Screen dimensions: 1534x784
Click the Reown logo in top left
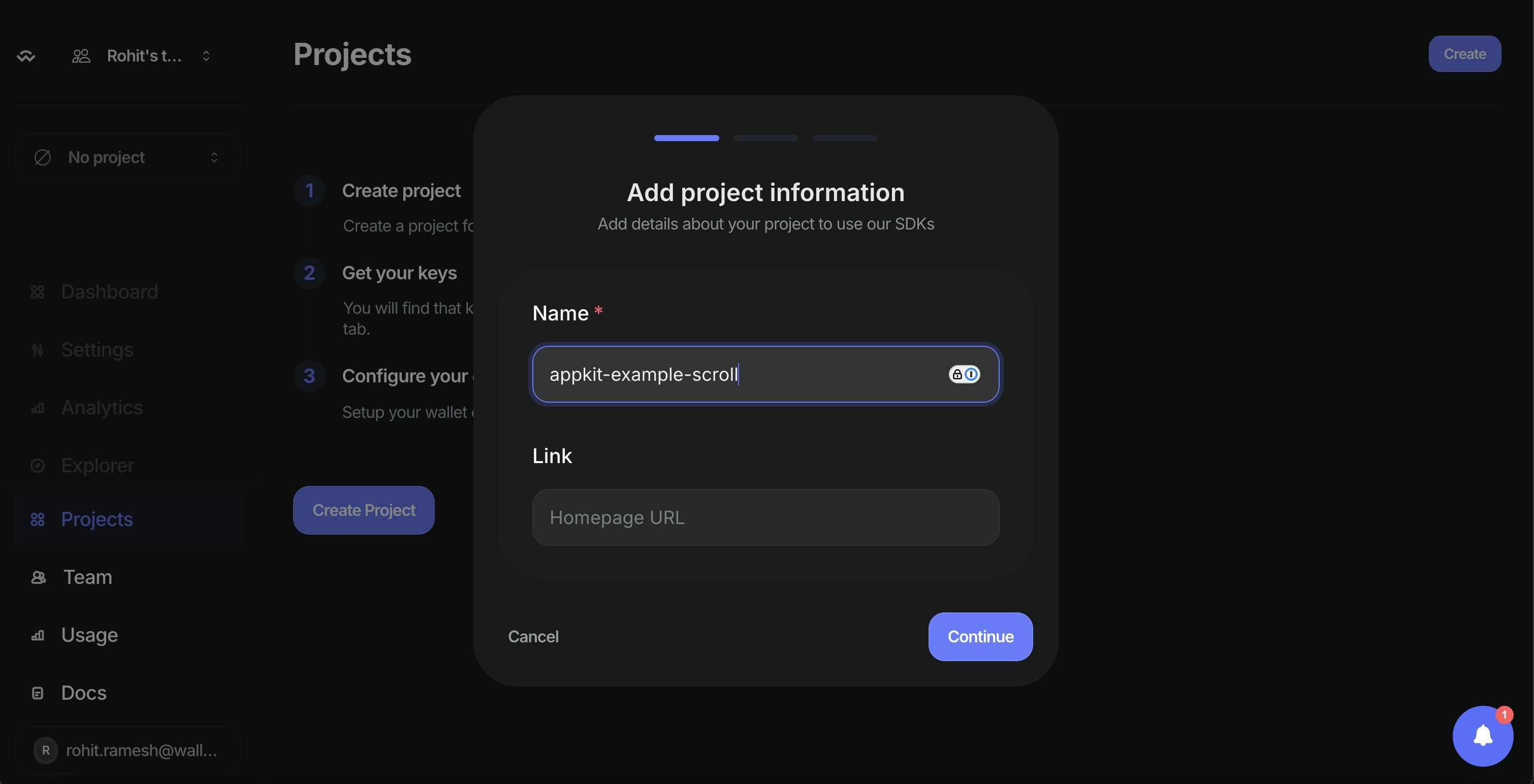[26, 55]
